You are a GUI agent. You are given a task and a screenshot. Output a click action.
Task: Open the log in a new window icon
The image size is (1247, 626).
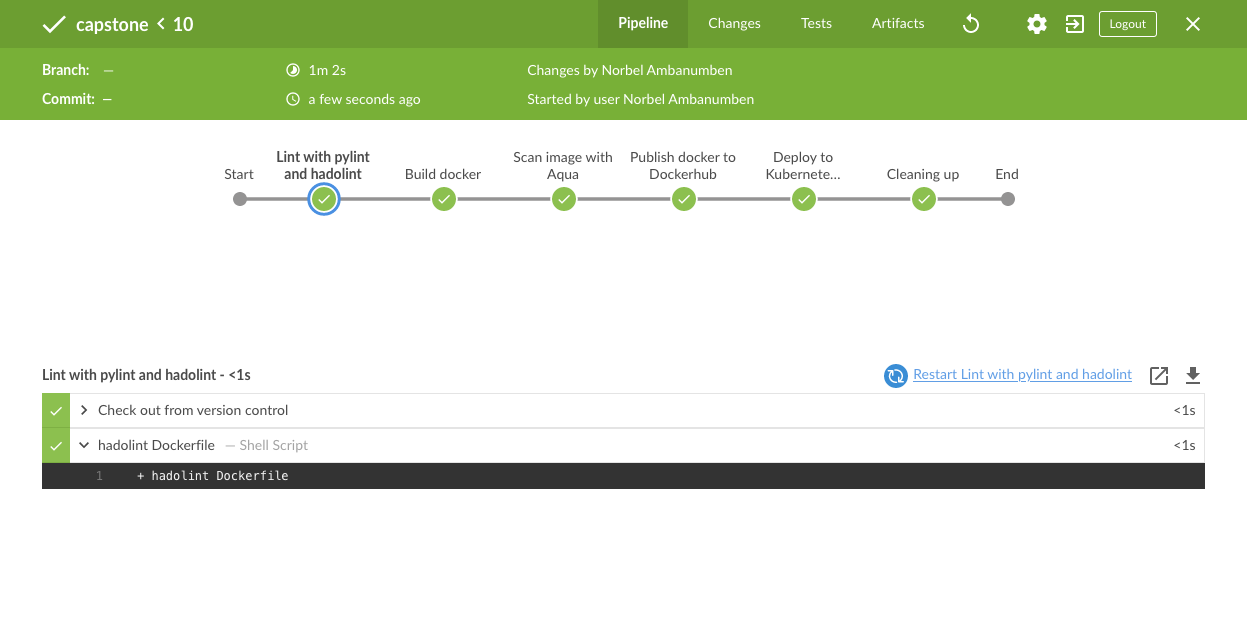[1159, 376]
